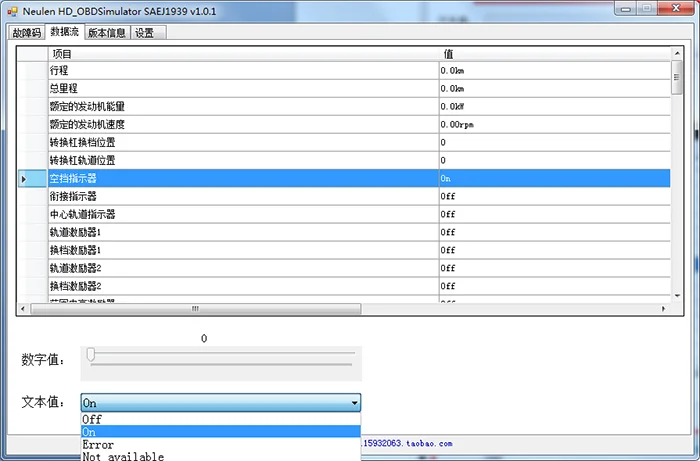Viewport: 700px width, 461px height.
Task: Click the Off value of 衔接指示器
Action: tap(554, 196)
